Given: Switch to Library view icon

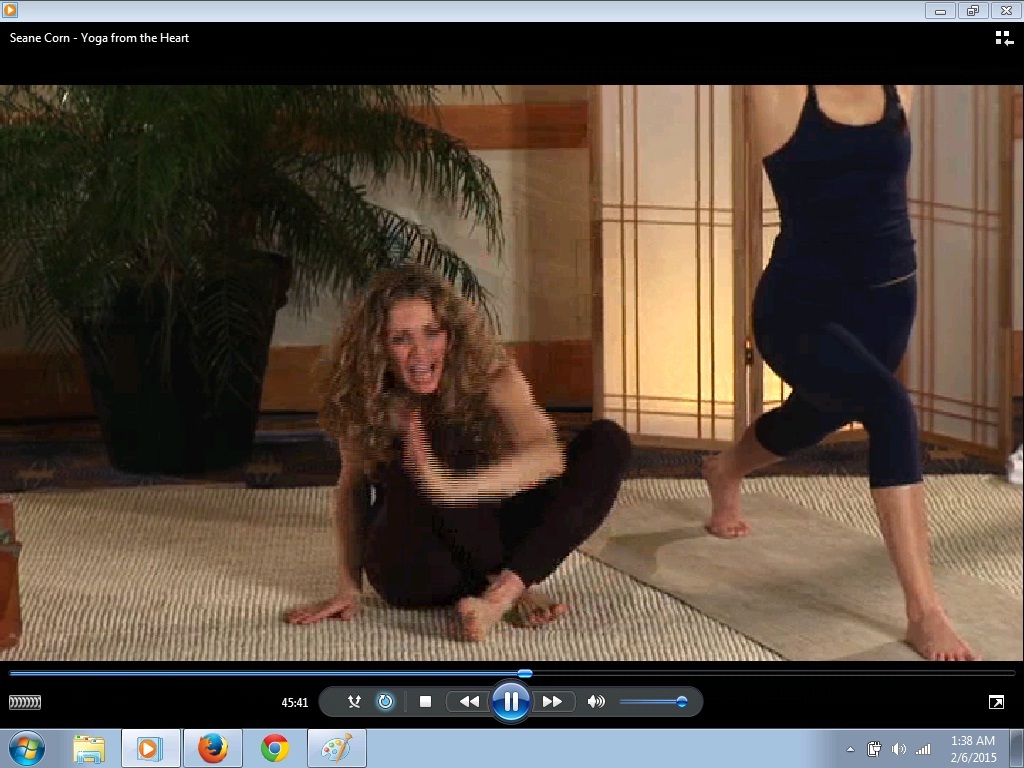Looking at the screenshot, I should [x=1004, y=39].
